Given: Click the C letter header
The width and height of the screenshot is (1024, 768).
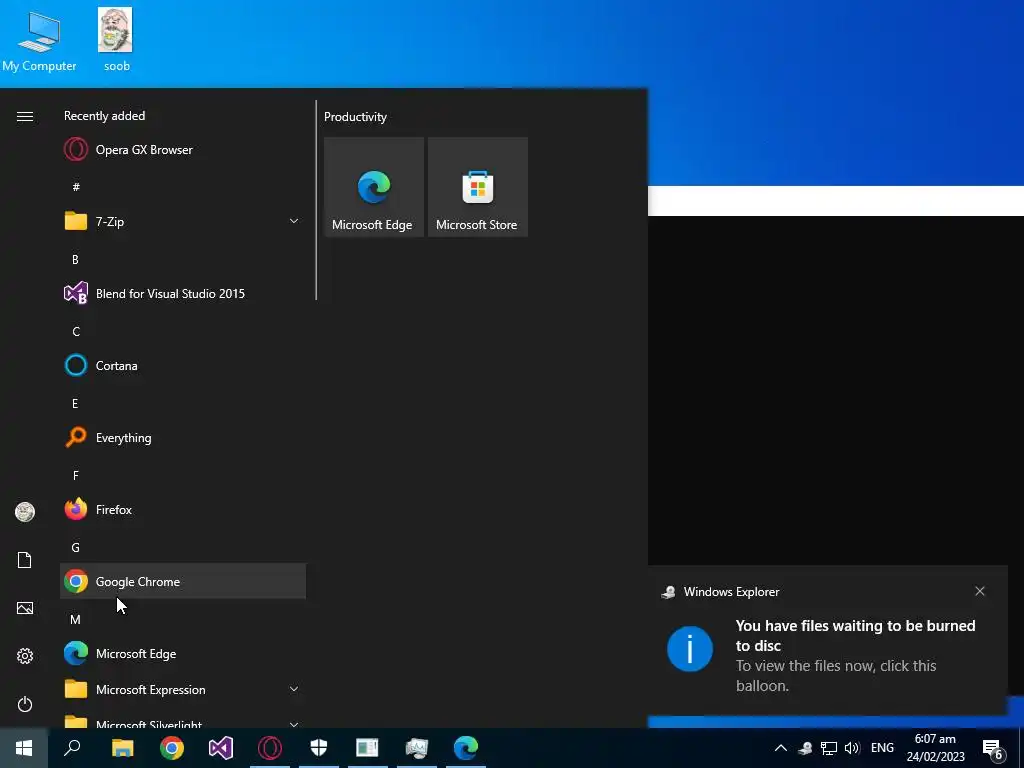Looking at the screenshot, I should click(76, 332).
